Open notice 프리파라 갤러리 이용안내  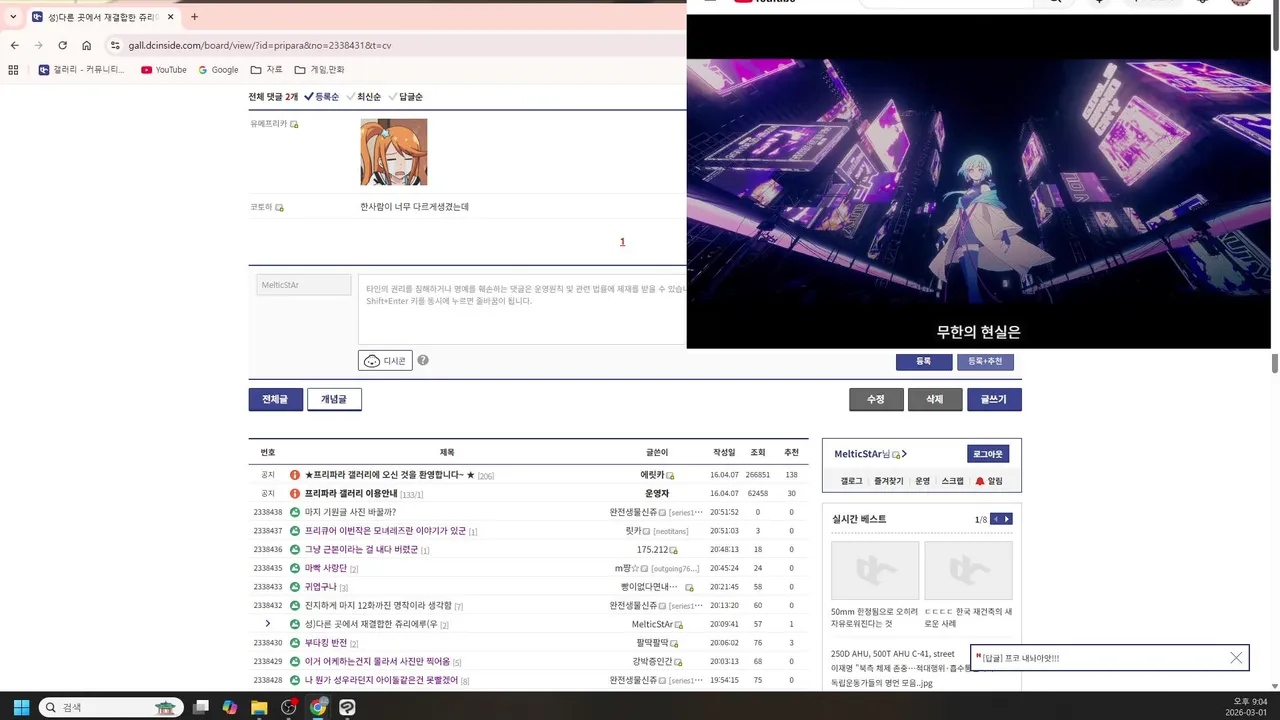[351, 494]
